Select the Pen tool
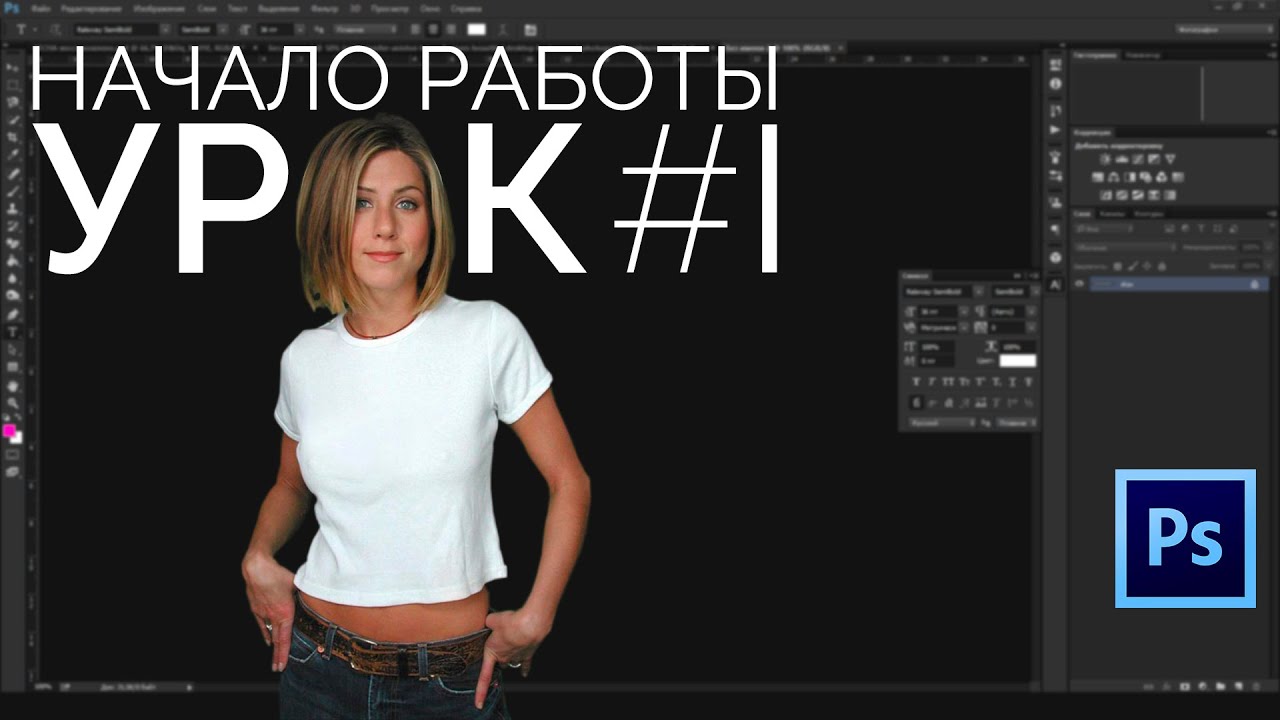This screenshot has height=720, width=1280. coord(14,313)
